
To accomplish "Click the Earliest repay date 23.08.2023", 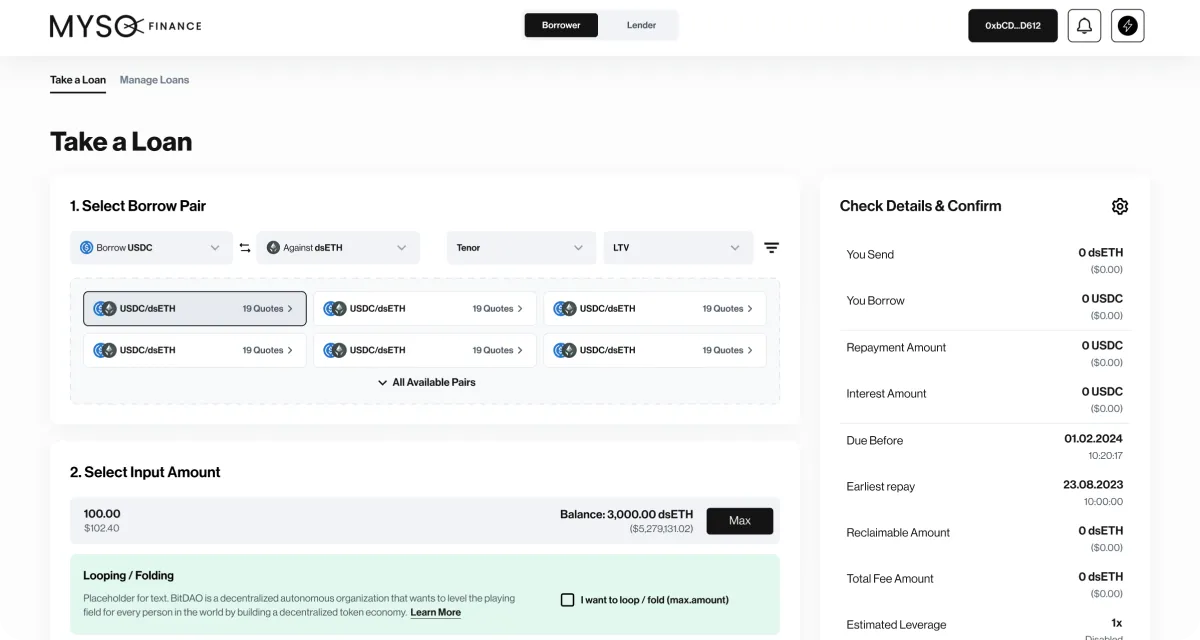I will pyautogui.click(x=1093, y=485).
